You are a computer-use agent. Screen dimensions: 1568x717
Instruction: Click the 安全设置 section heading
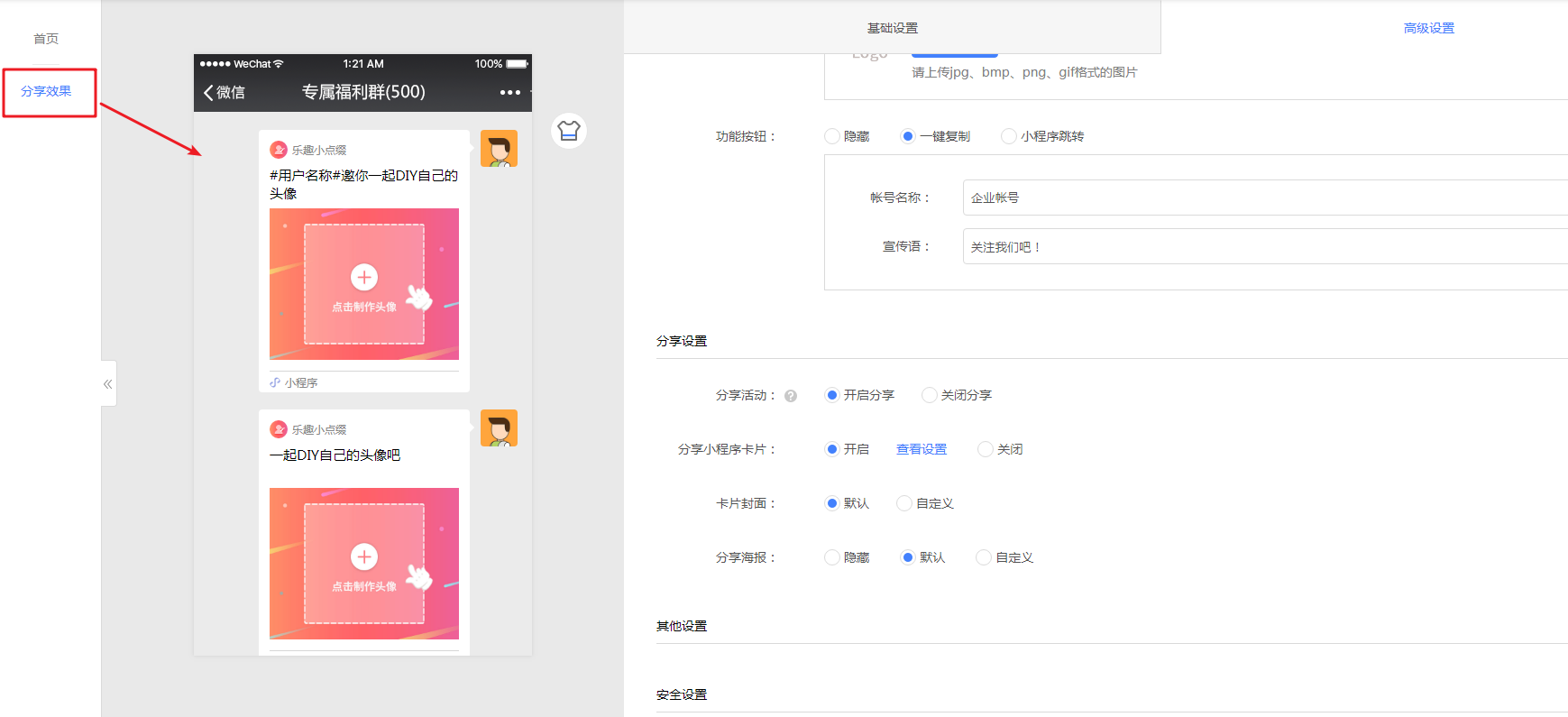[682, 694]
